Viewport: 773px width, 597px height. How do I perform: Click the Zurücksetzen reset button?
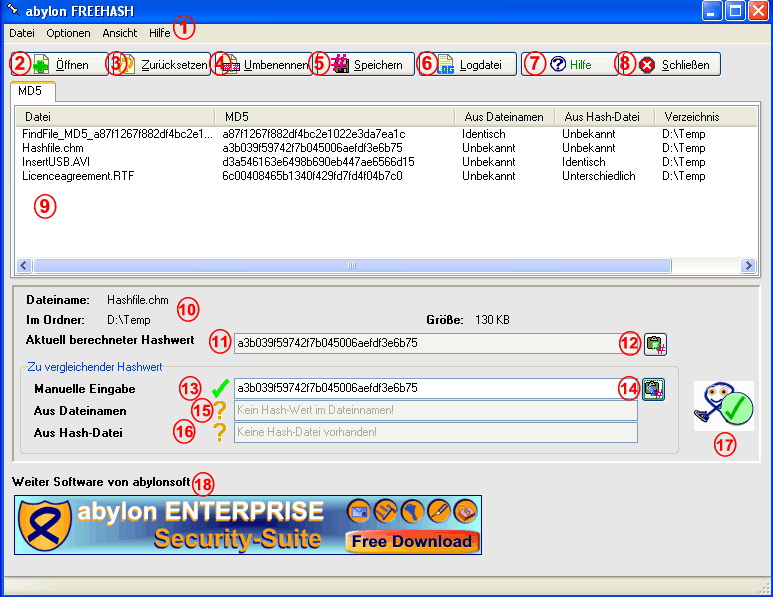(161, 65)
